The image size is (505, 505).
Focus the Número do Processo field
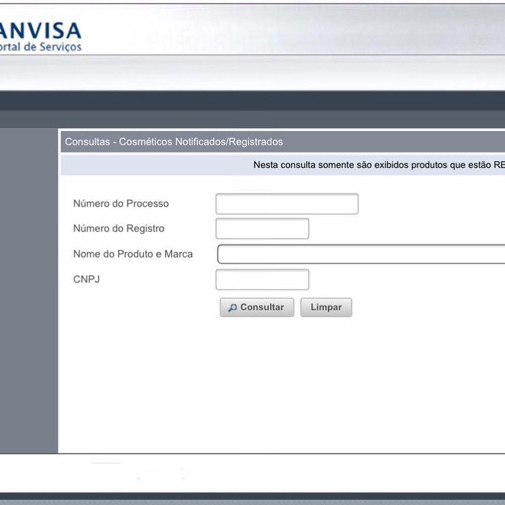coord(287,204)
